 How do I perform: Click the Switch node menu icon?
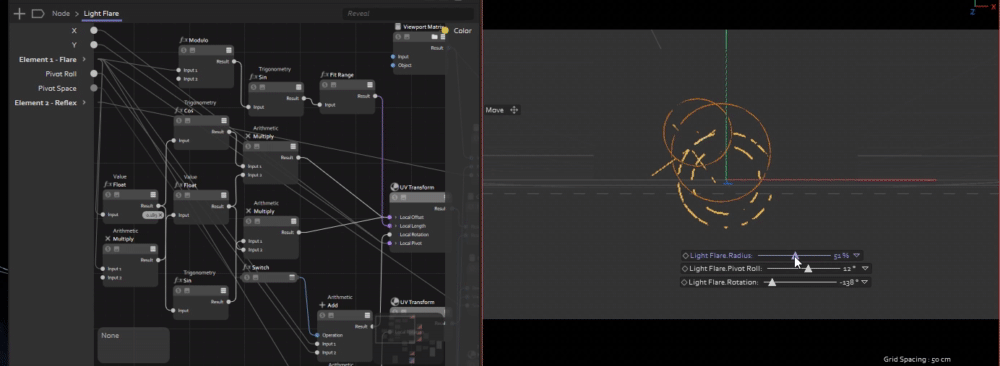coord(292,277)
